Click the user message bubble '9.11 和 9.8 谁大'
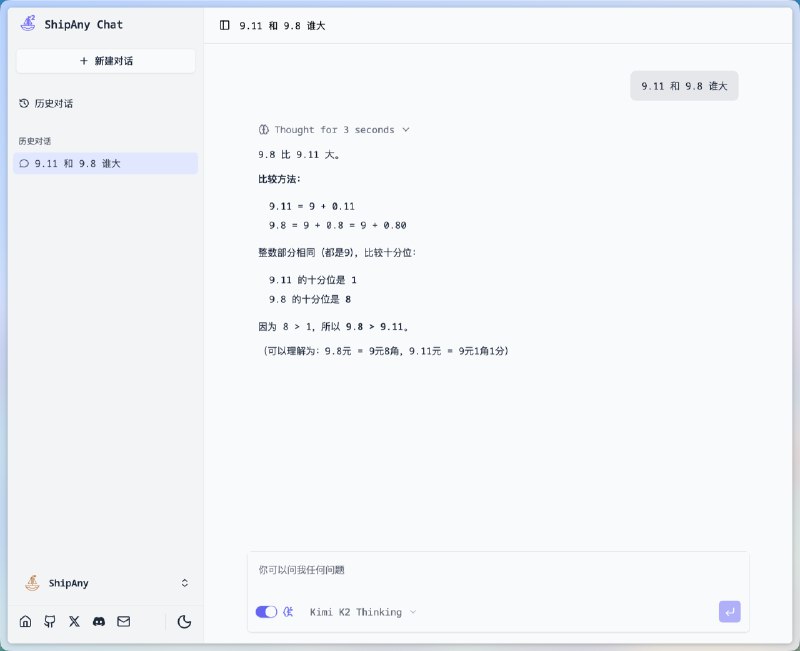Screen dimensions: 800x651 coord(684,86)
